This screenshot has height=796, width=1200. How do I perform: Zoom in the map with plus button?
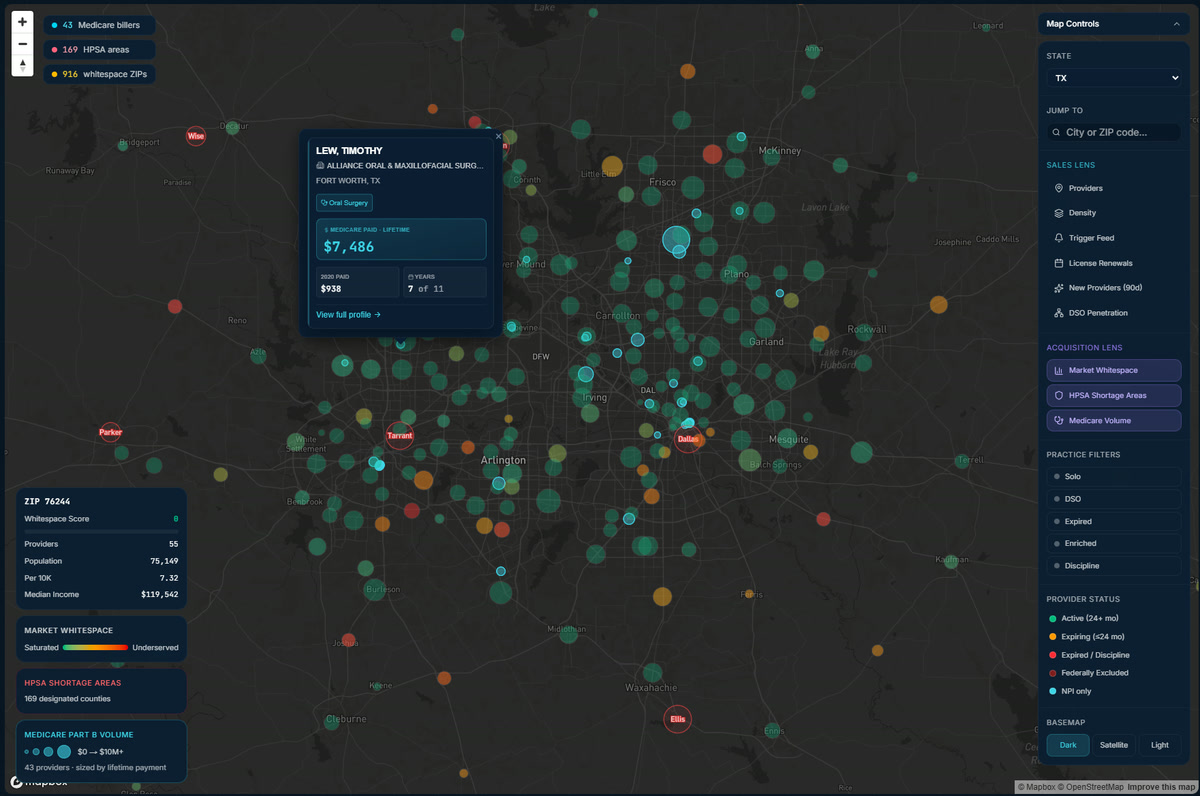pyautogui.click(x=23, y=22)
